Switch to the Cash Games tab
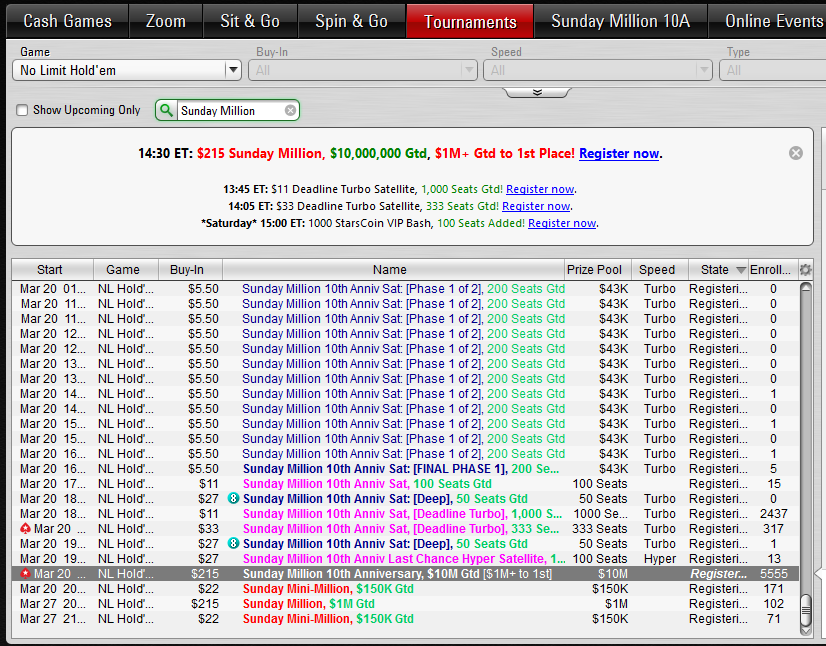 [67, 21]
